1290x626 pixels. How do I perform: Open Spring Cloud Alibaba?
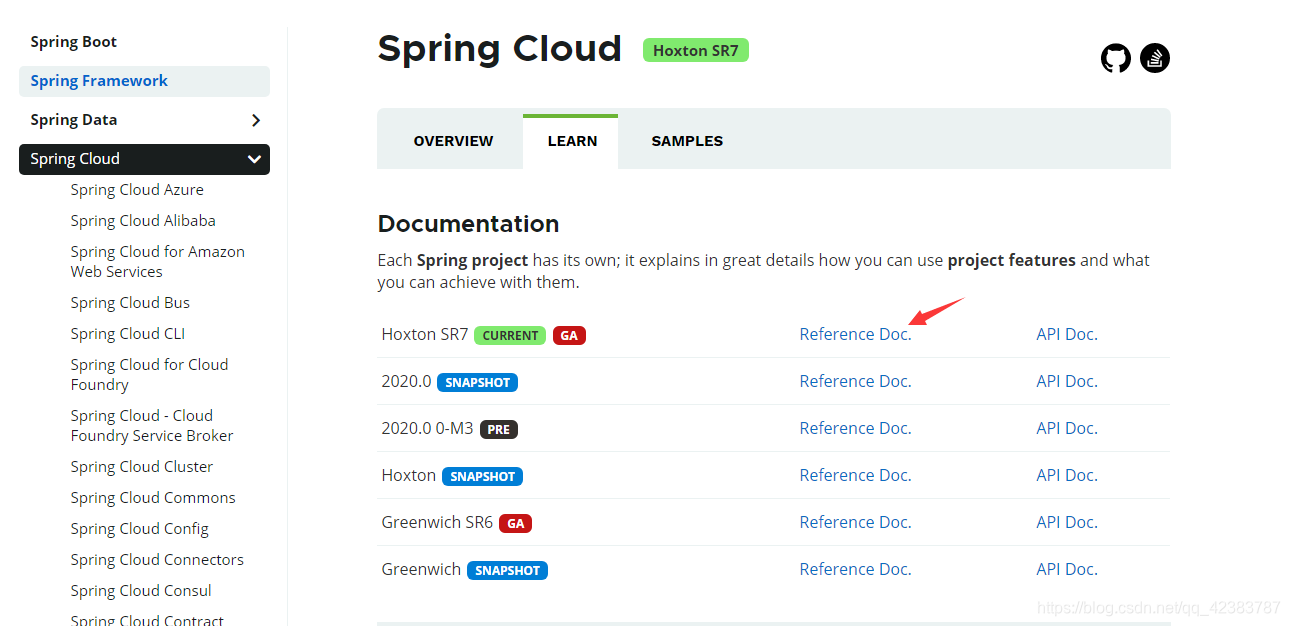[x=143, y=221]
